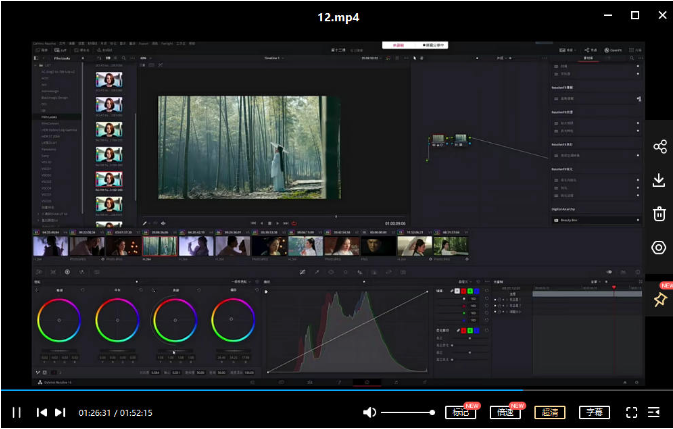Collapse the LUT root folder arrow
The width and height of the screenshot is (673, 429).
pyautogui.click(x=36, y=66)
